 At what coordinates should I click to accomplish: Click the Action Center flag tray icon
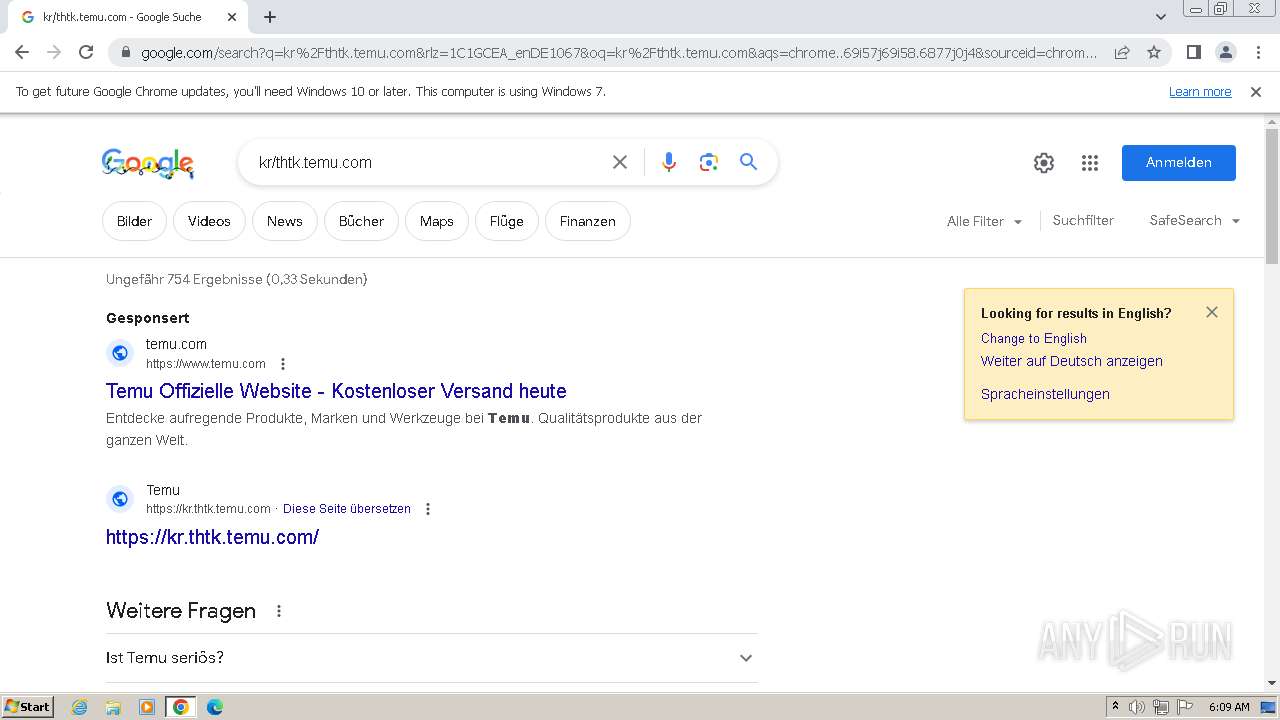(x=1185, y=707)
